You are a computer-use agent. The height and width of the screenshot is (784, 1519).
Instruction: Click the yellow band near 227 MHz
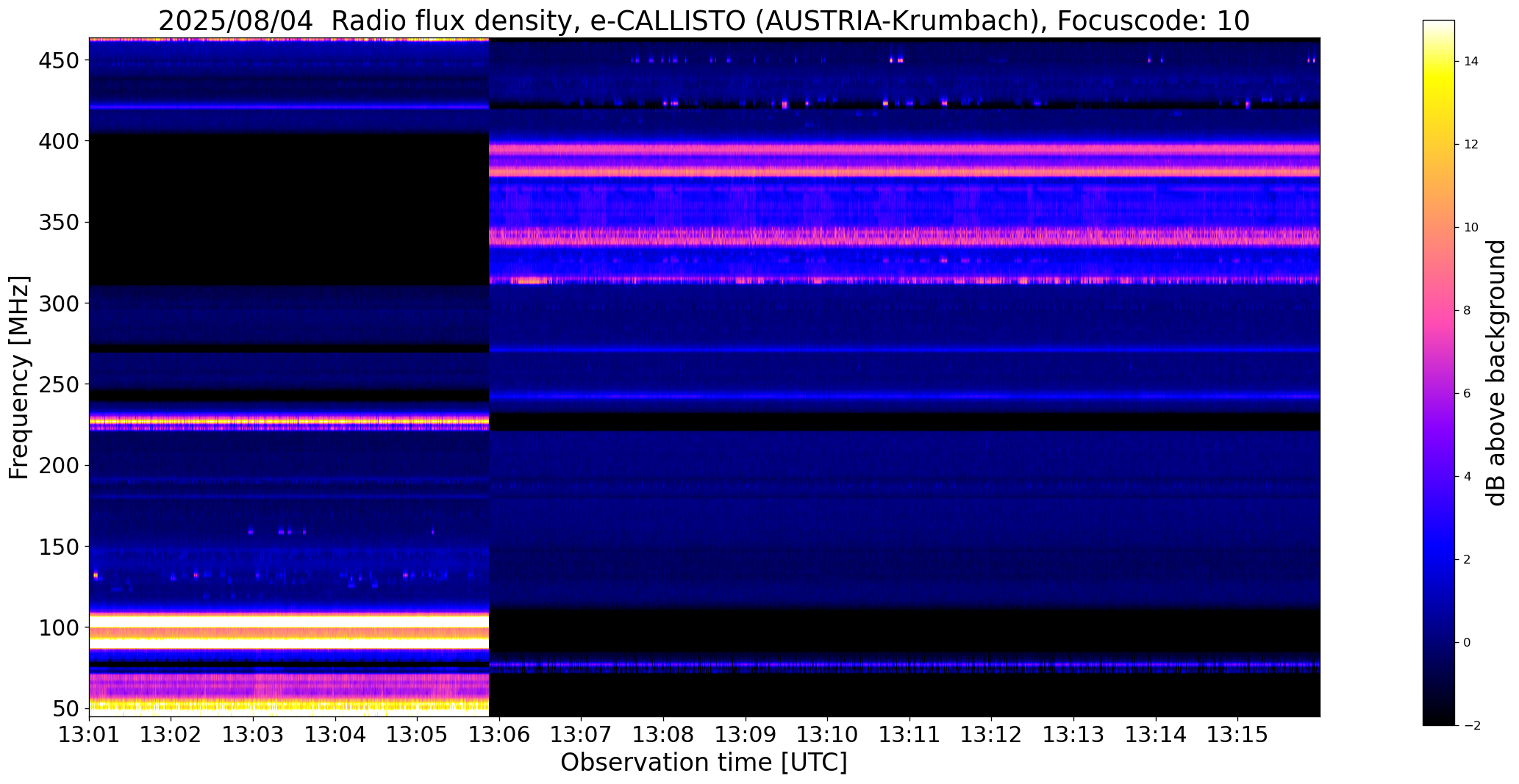pyautogui.click(x=289, y=422)
